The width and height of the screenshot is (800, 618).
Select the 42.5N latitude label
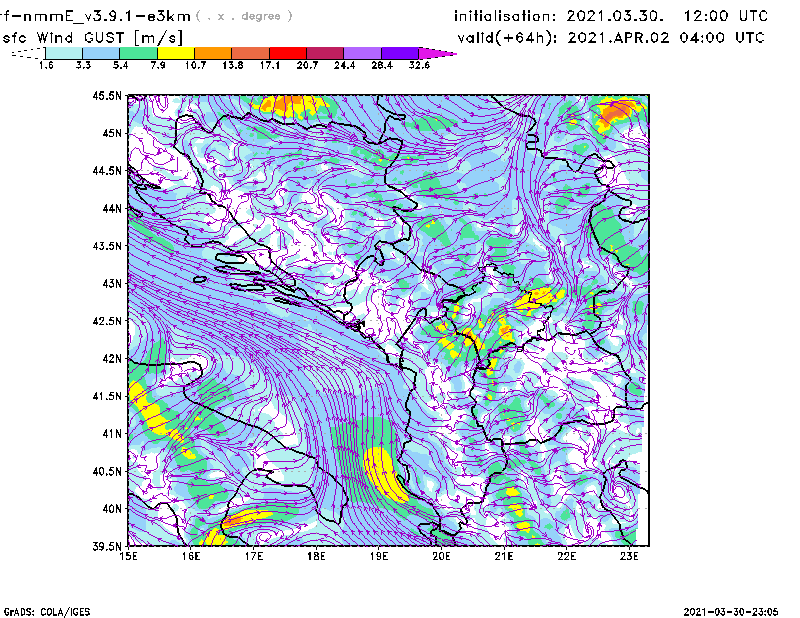tap(107, 321)
